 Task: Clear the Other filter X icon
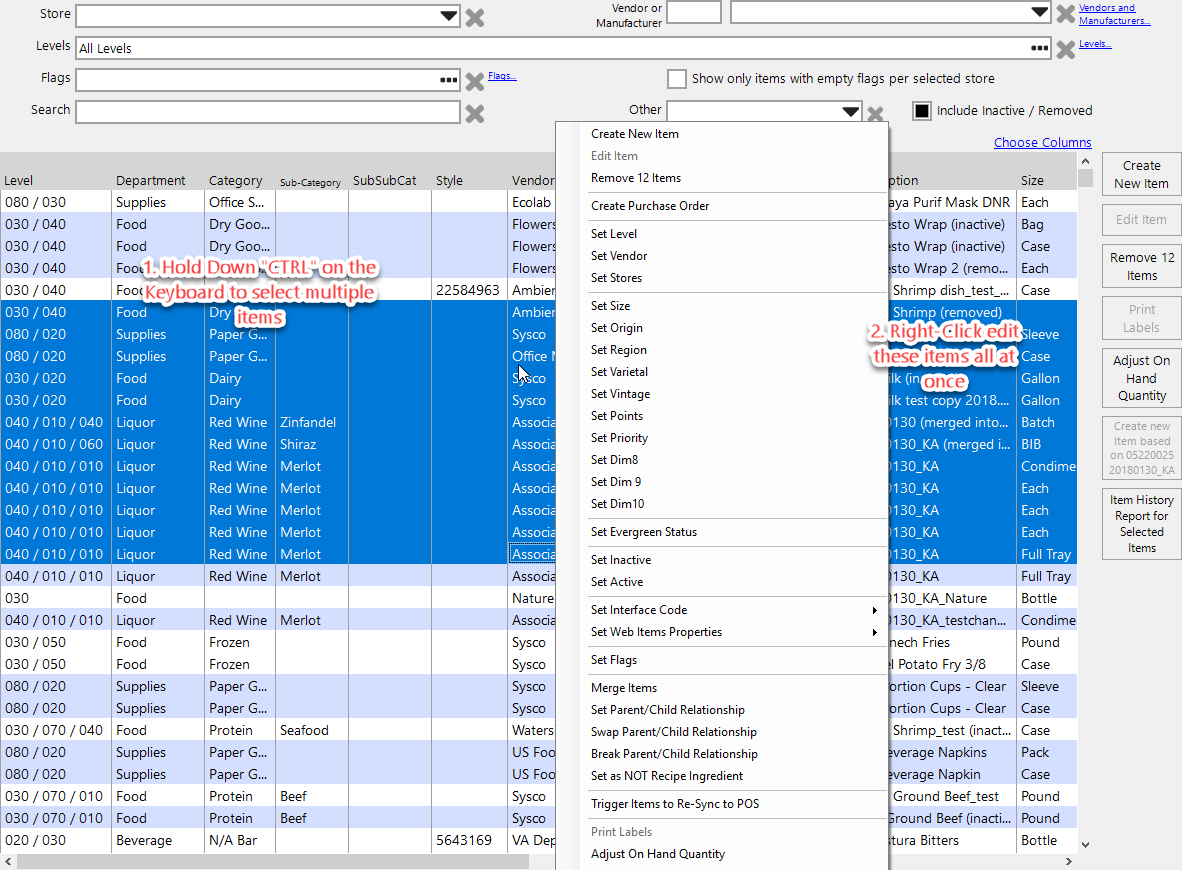point(875,114)
